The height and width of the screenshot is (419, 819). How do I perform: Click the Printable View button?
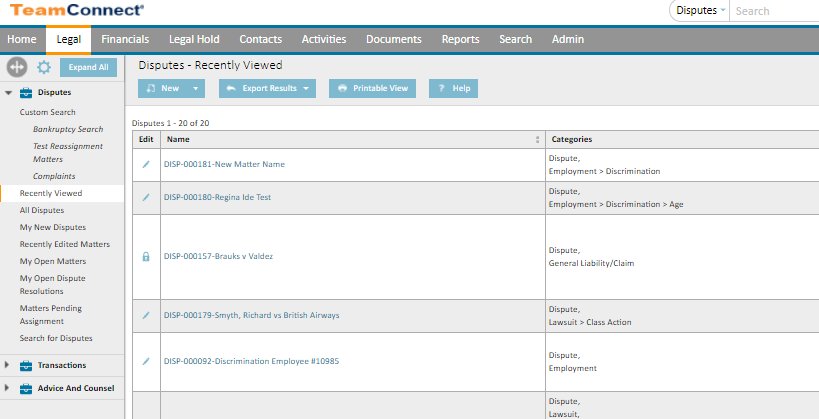[x=372, y=89]
